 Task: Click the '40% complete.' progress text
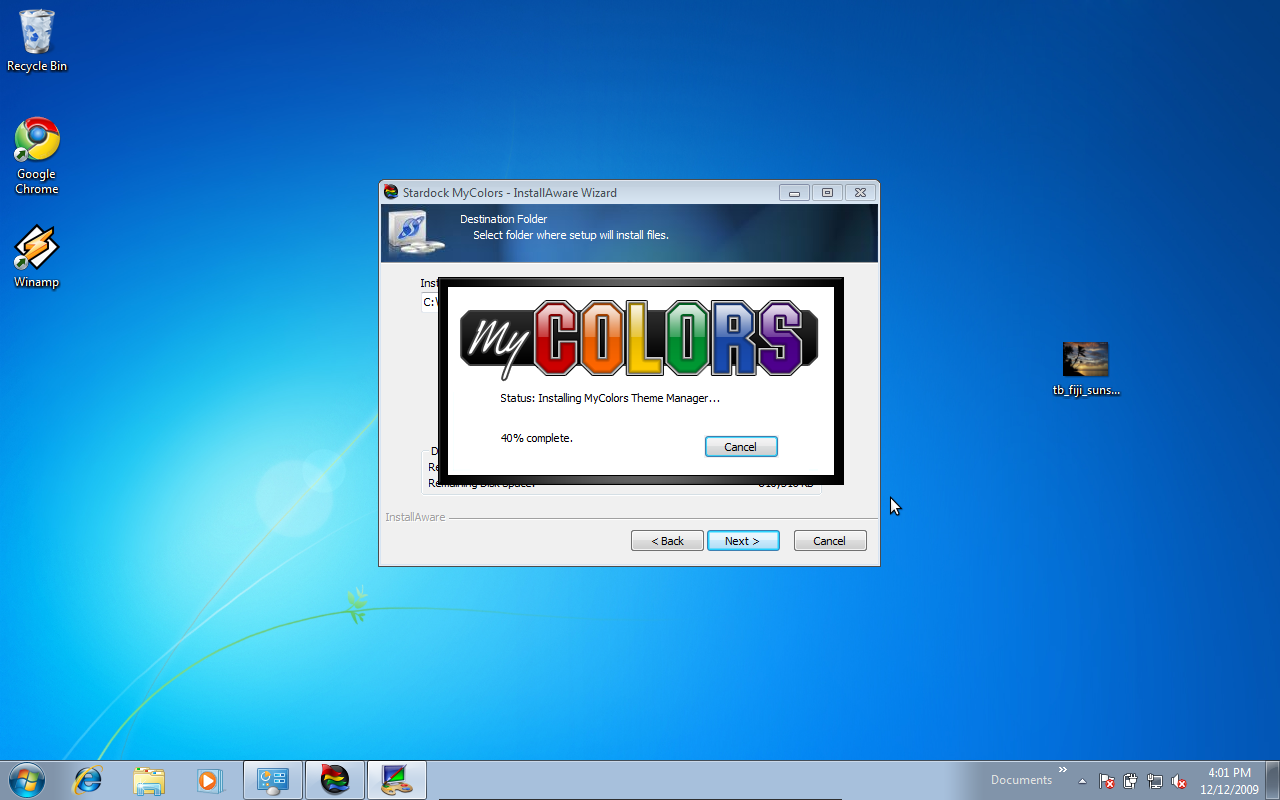click(x=537, y=438)
